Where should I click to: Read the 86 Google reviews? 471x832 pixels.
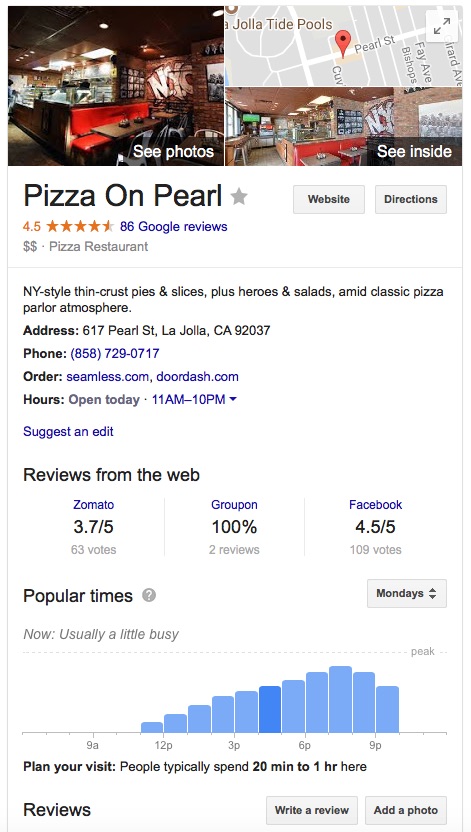[x=173, y=227]
